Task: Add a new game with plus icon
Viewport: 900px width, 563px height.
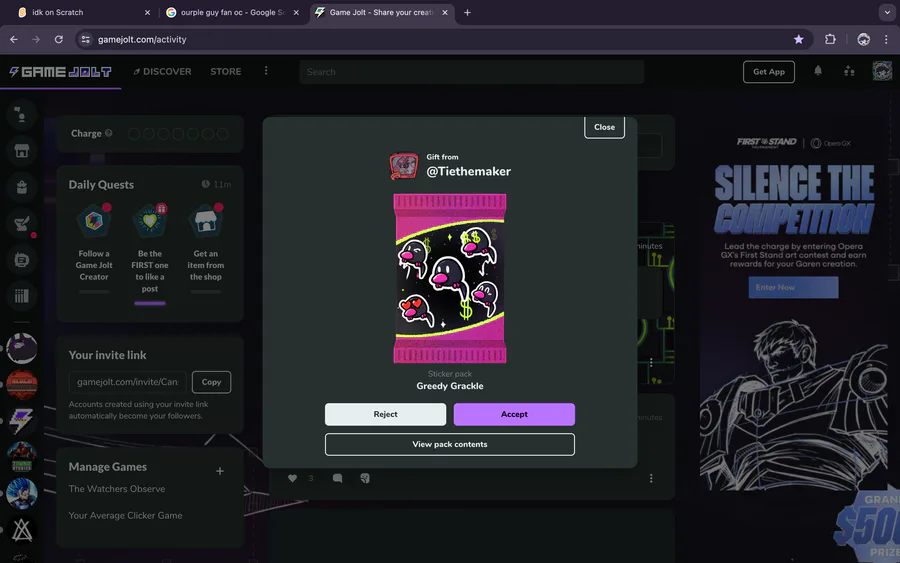Action: [x=220, y=471]
